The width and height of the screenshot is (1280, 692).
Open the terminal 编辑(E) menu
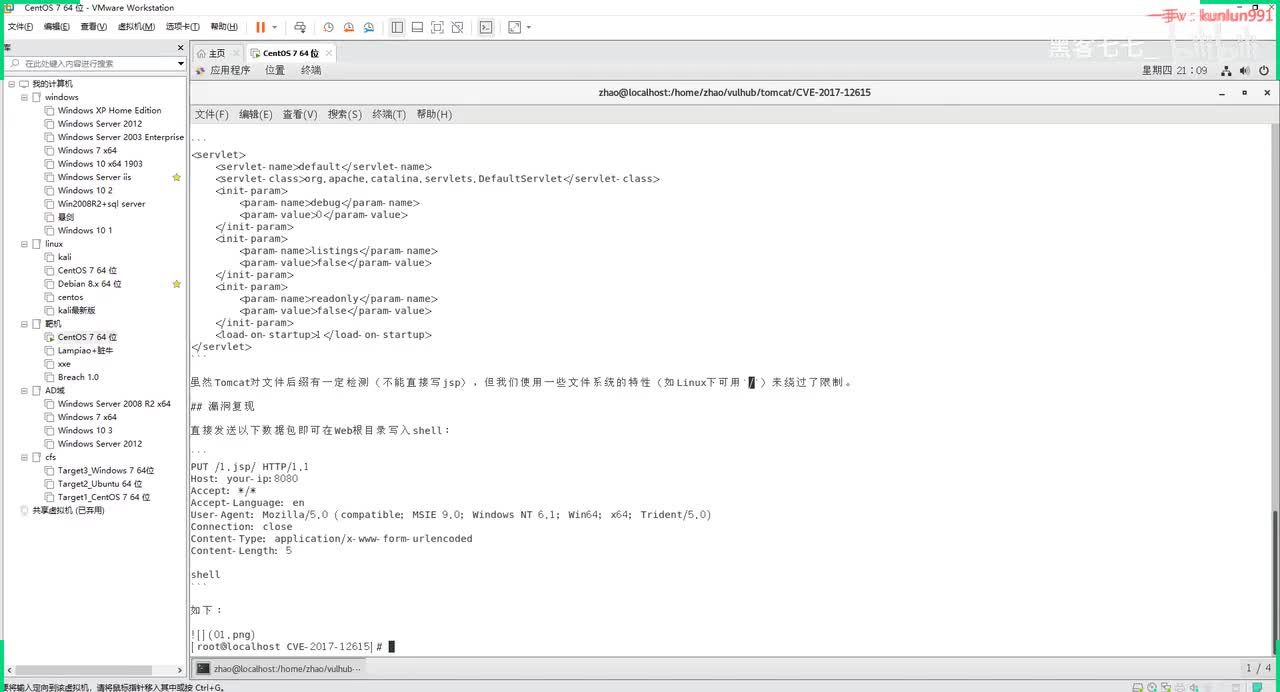point(255,114)
